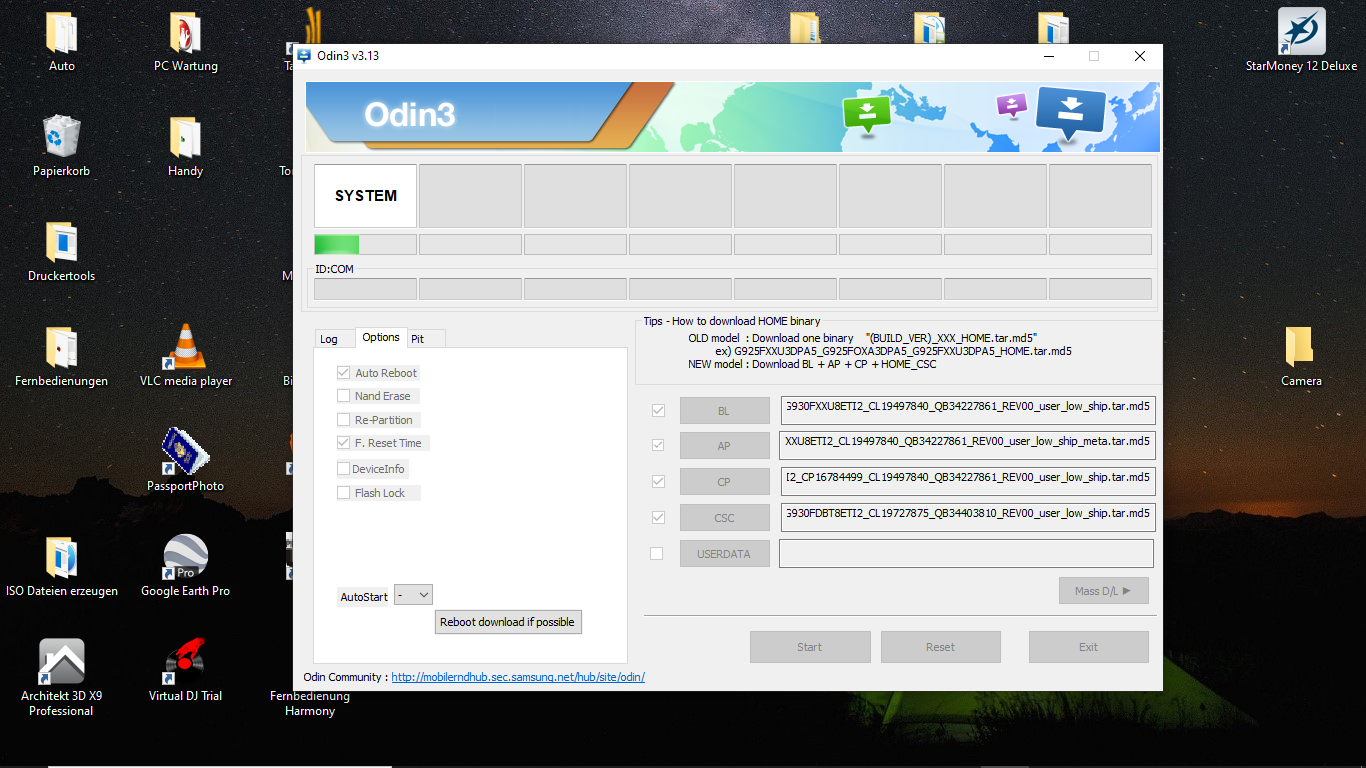Image resolution: width=1366 pixels, height=768 pixels.
Task: Click the Exit button
Action: pyautogui.click(x=1089, y=647)
